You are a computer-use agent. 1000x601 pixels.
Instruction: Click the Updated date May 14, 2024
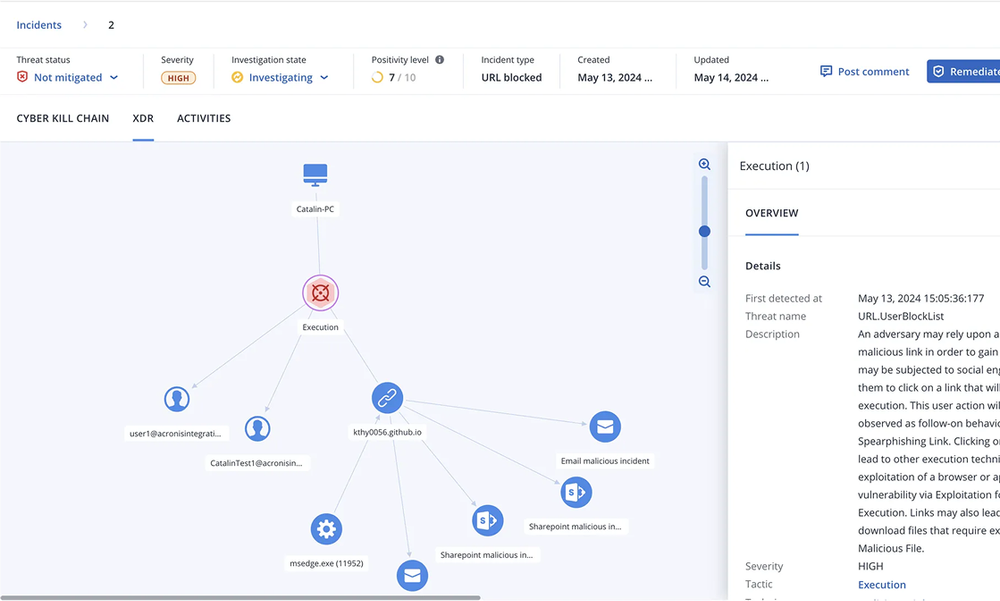point(731,77)
